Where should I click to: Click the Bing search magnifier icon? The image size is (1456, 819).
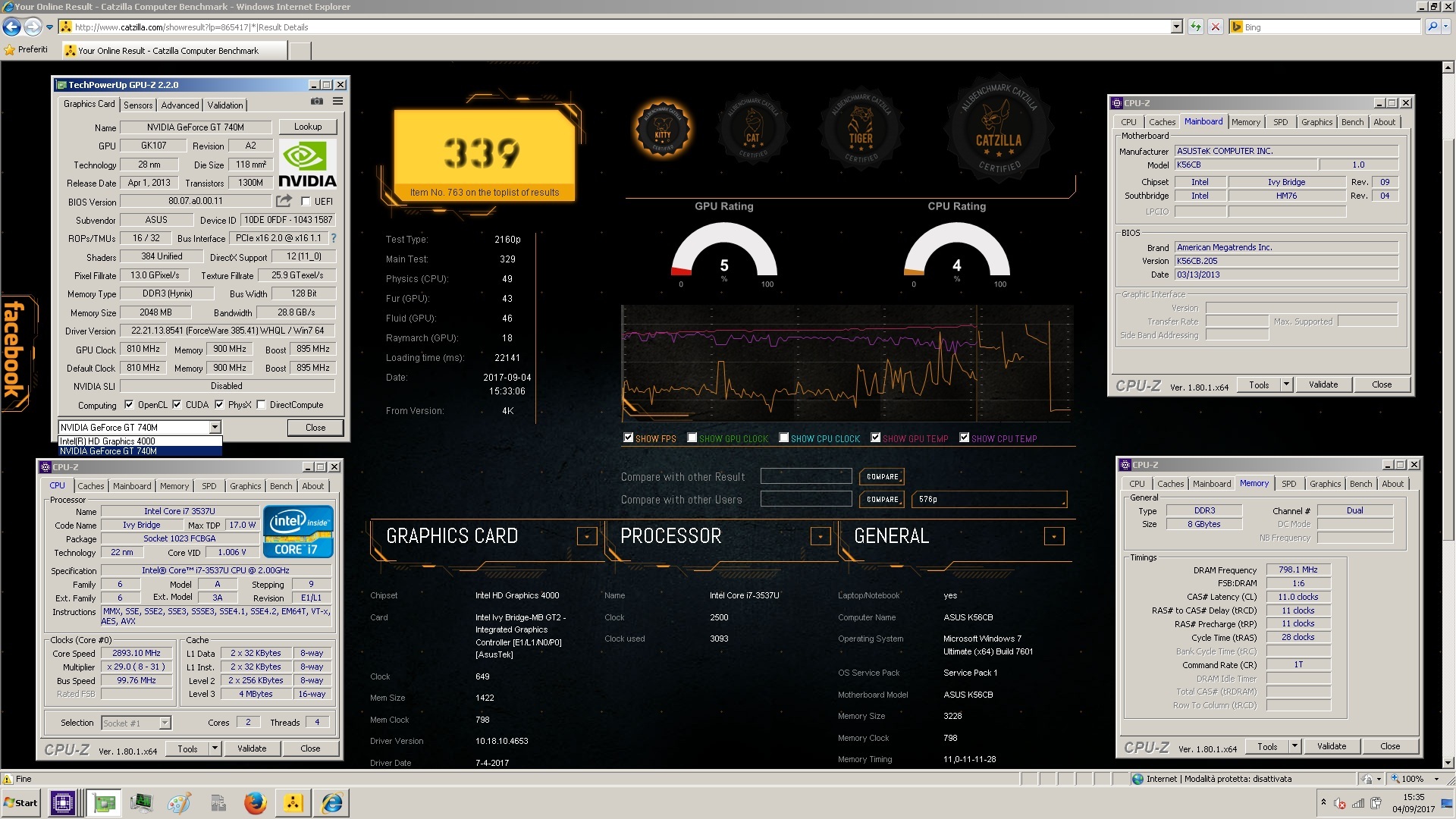1432,27
